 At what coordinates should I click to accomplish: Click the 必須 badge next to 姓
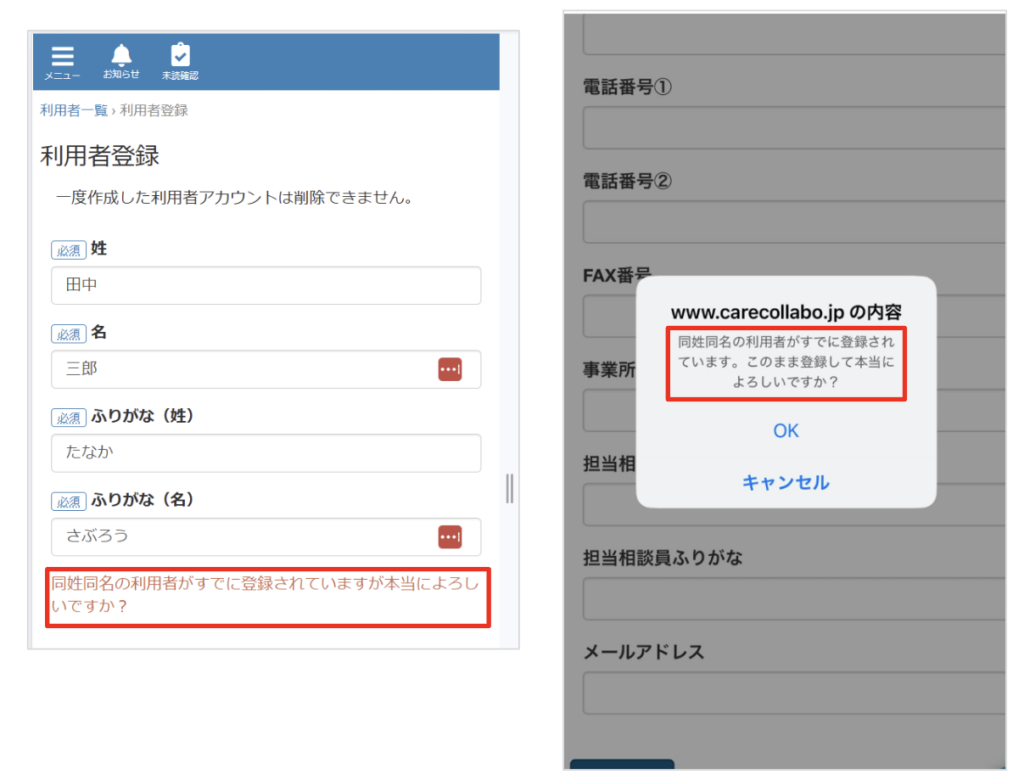pyautogui.click(x=69, y=250)
